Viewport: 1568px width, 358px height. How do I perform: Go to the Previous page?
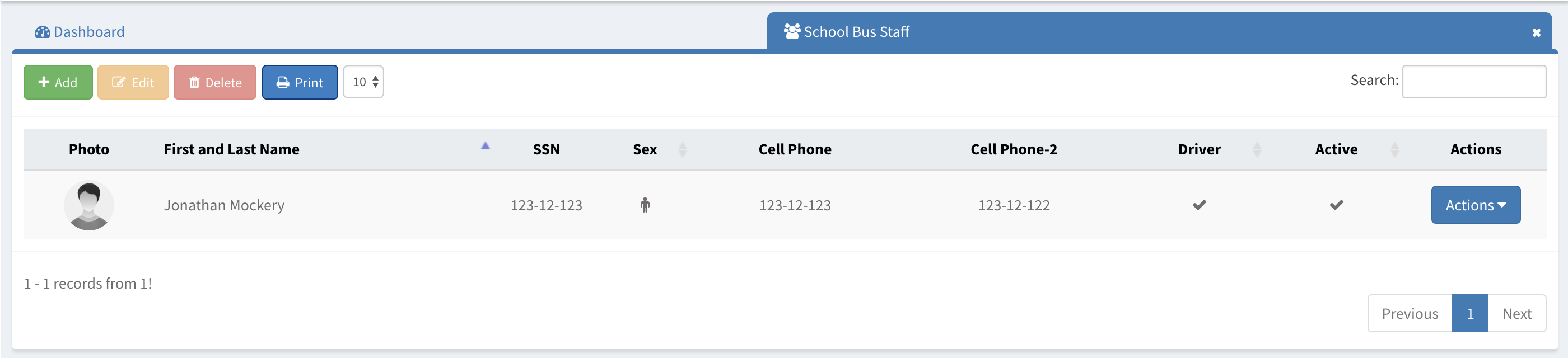[1409, 314]
